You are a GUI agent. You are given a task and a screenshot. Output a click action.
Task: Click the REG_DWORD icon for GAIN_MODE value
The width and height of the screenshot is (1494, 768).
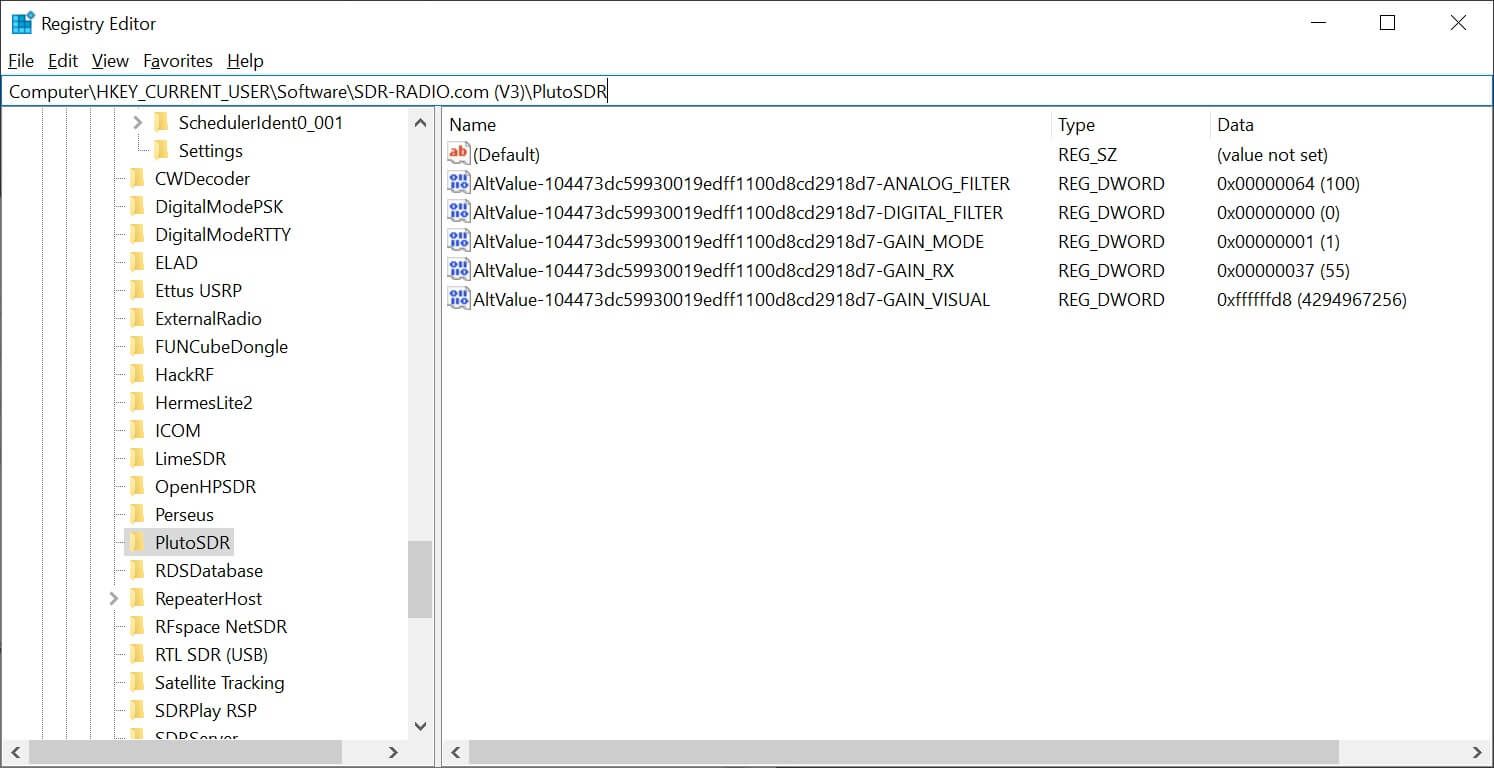[x=458, y=241]
